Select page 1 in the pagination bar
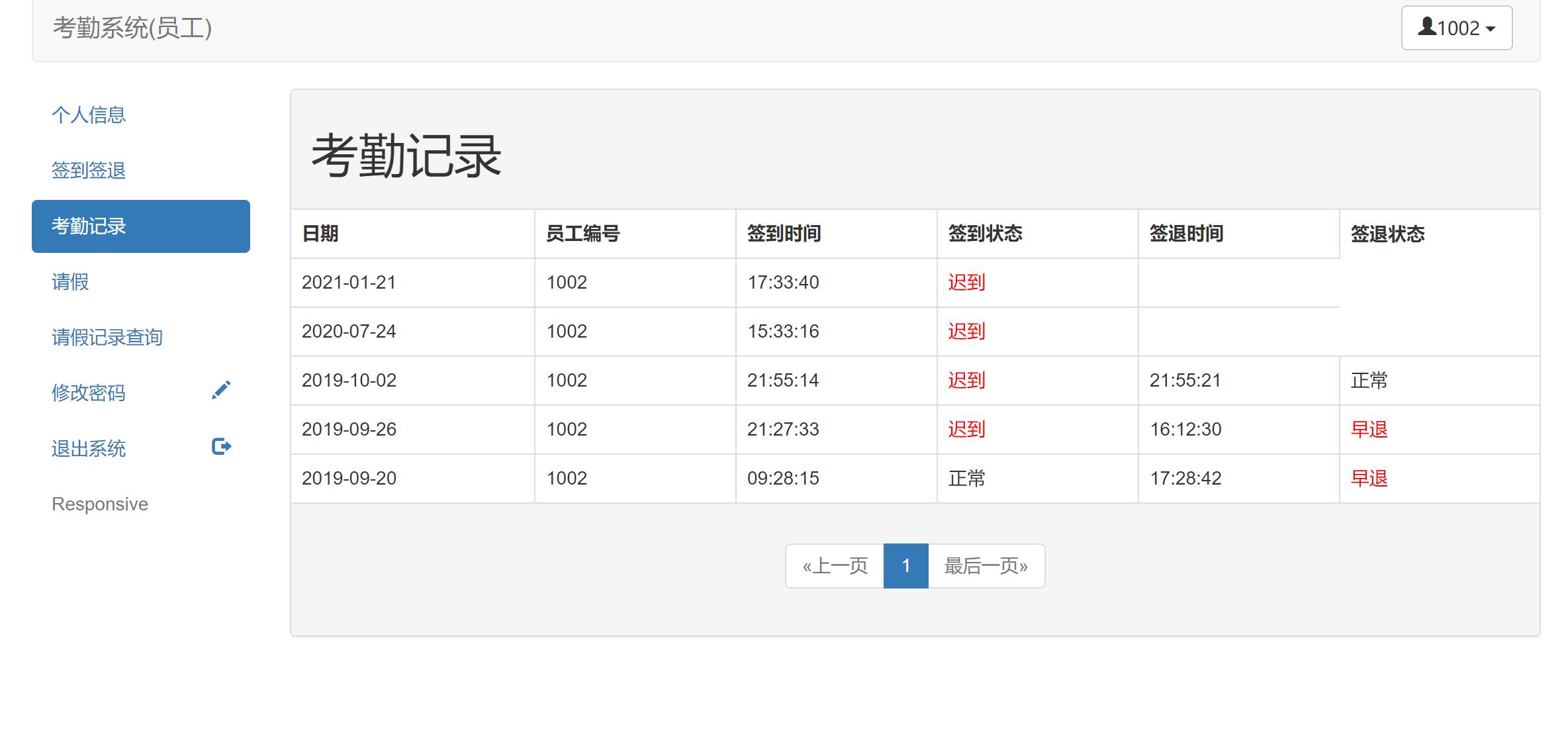 click(x=906, y=566)
